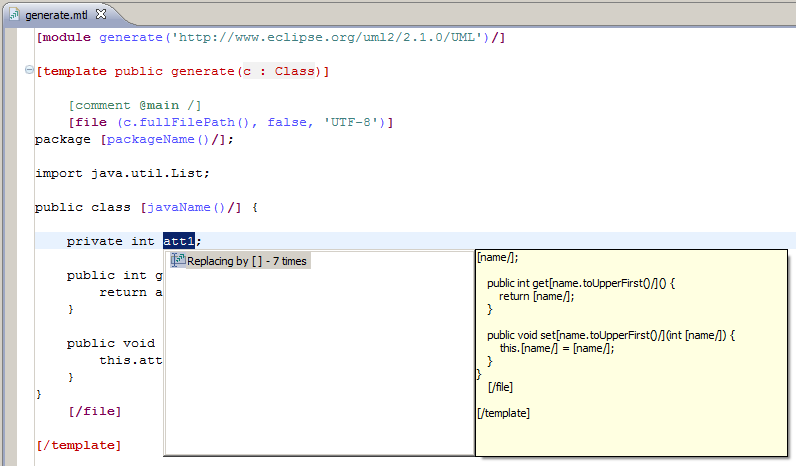Click [/template] in the preview popup
Screen dimensions: 796x466
pyautogui.click(x=503, y=413)
